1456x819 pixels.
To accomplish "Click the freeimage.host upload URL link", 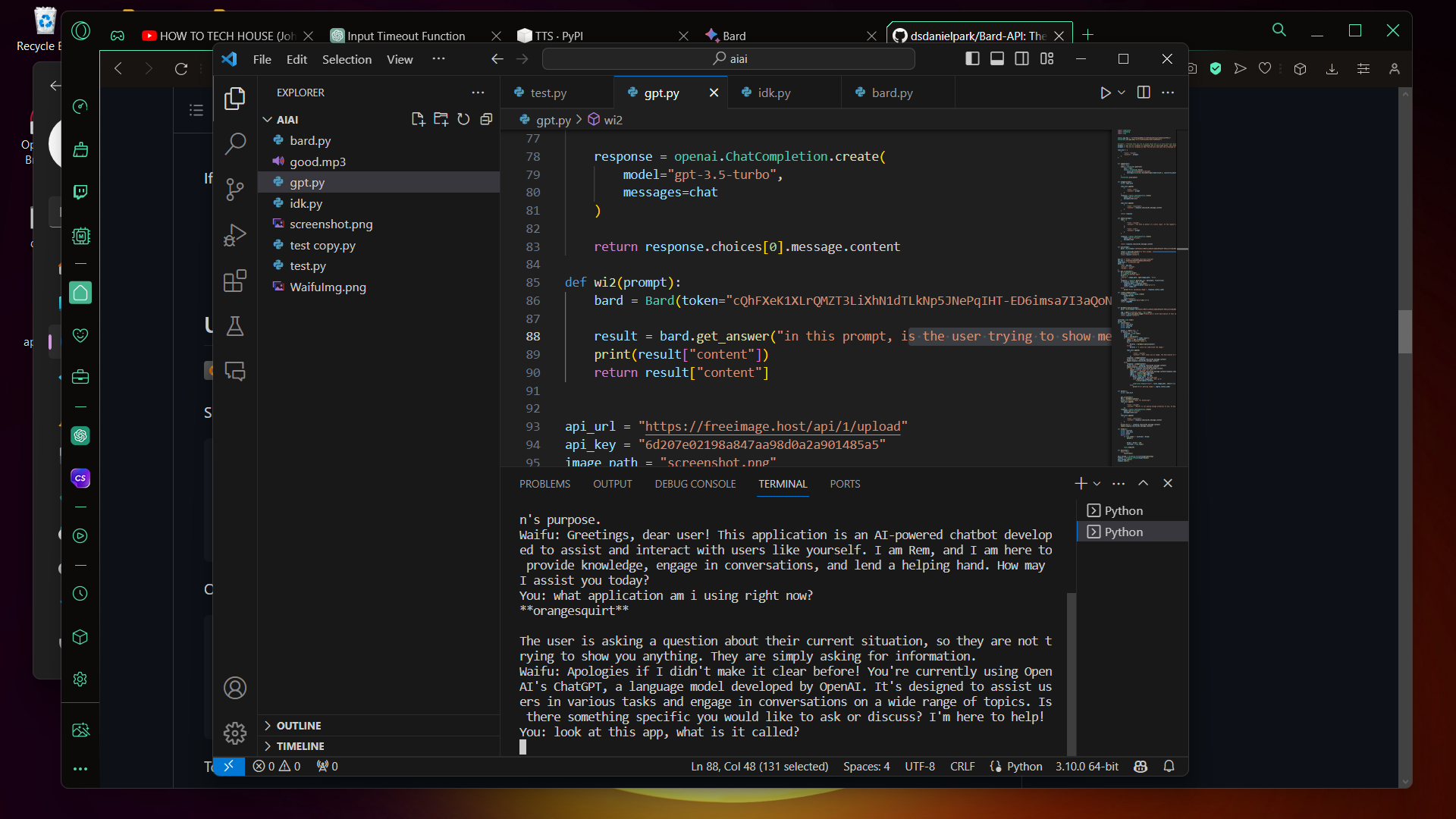I will point(772,427).
